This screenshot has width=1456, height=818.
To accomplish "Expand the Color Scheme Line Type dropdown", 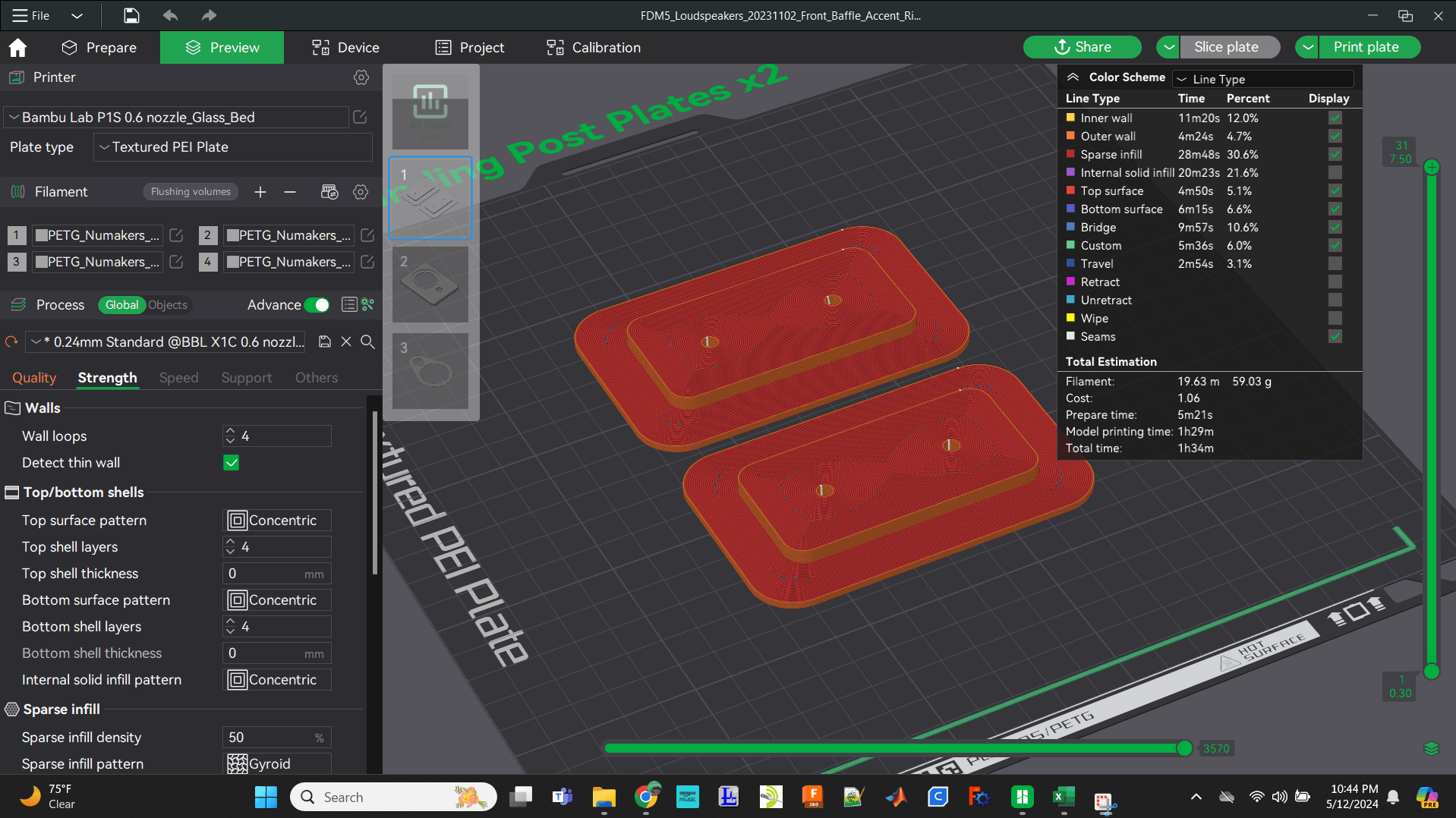I will [1263, 79].
